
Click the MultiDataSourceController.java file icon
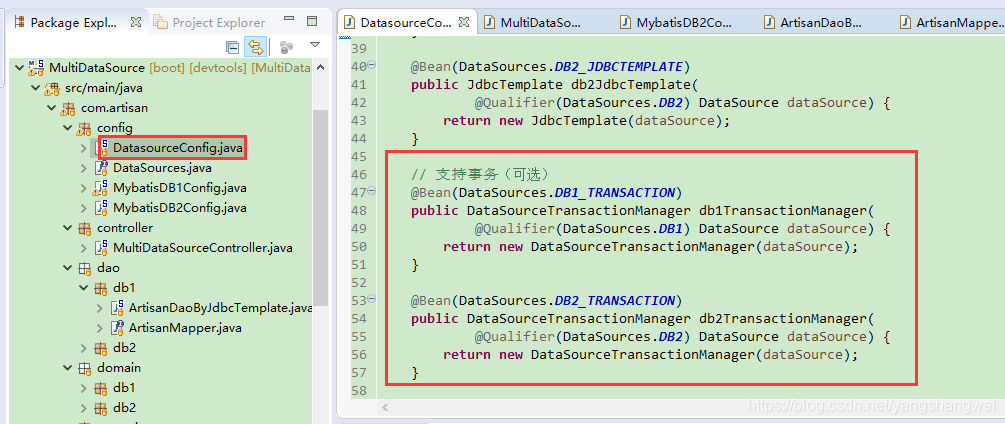[101, 248]
